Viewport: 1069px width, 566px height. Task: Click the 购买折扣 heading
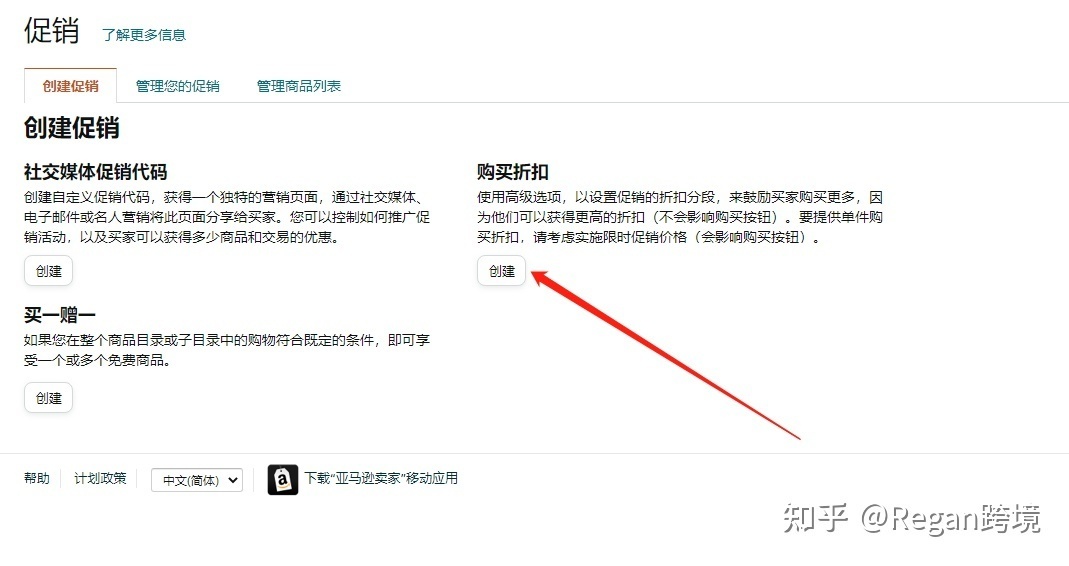pyautogui.click(x=513, y=171)
